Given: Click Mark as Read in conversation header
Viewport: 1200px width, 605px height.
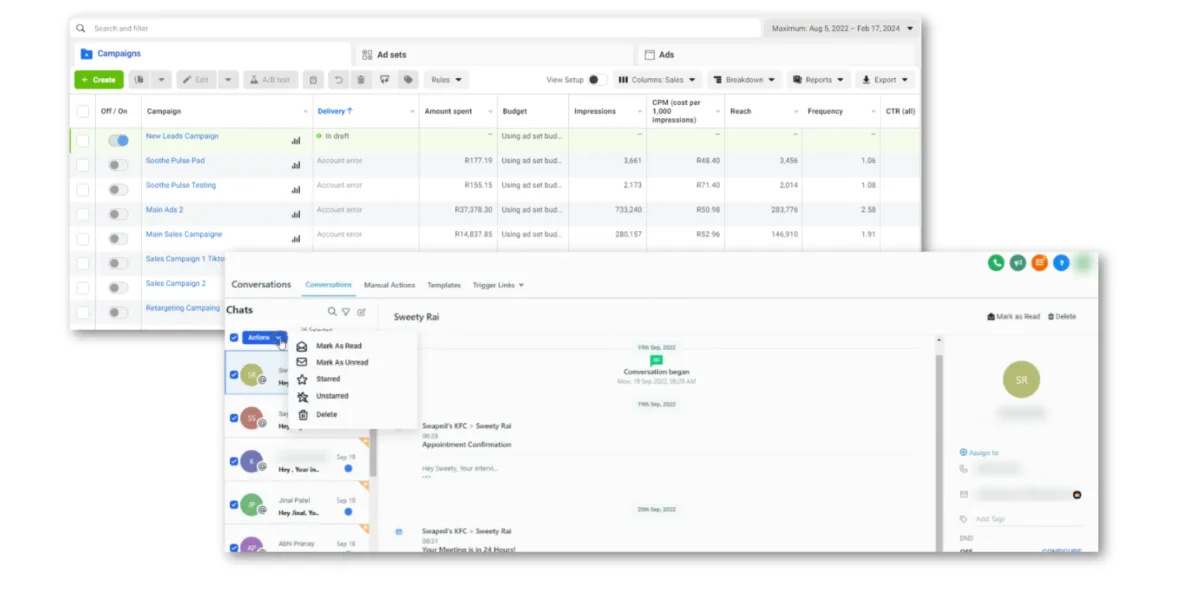Looking at the screenshot, I should [1014, 316].
